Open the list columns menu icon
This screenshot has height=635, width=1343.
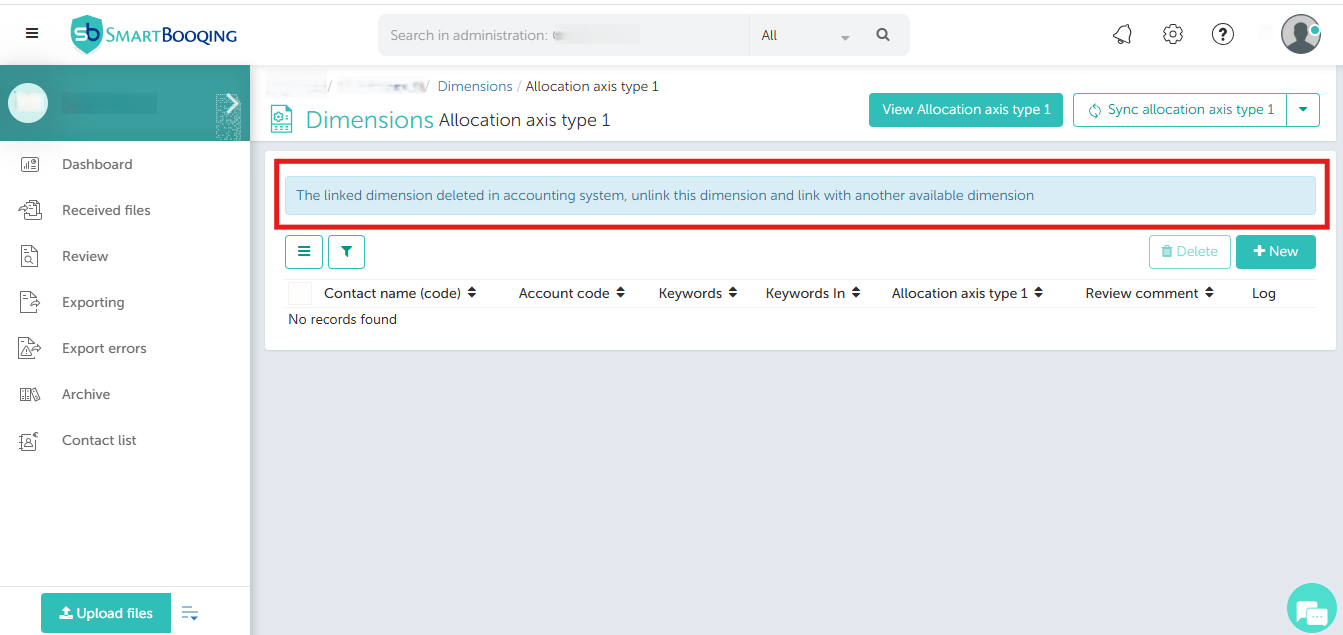pyautogui.click(x=304, y=252)
